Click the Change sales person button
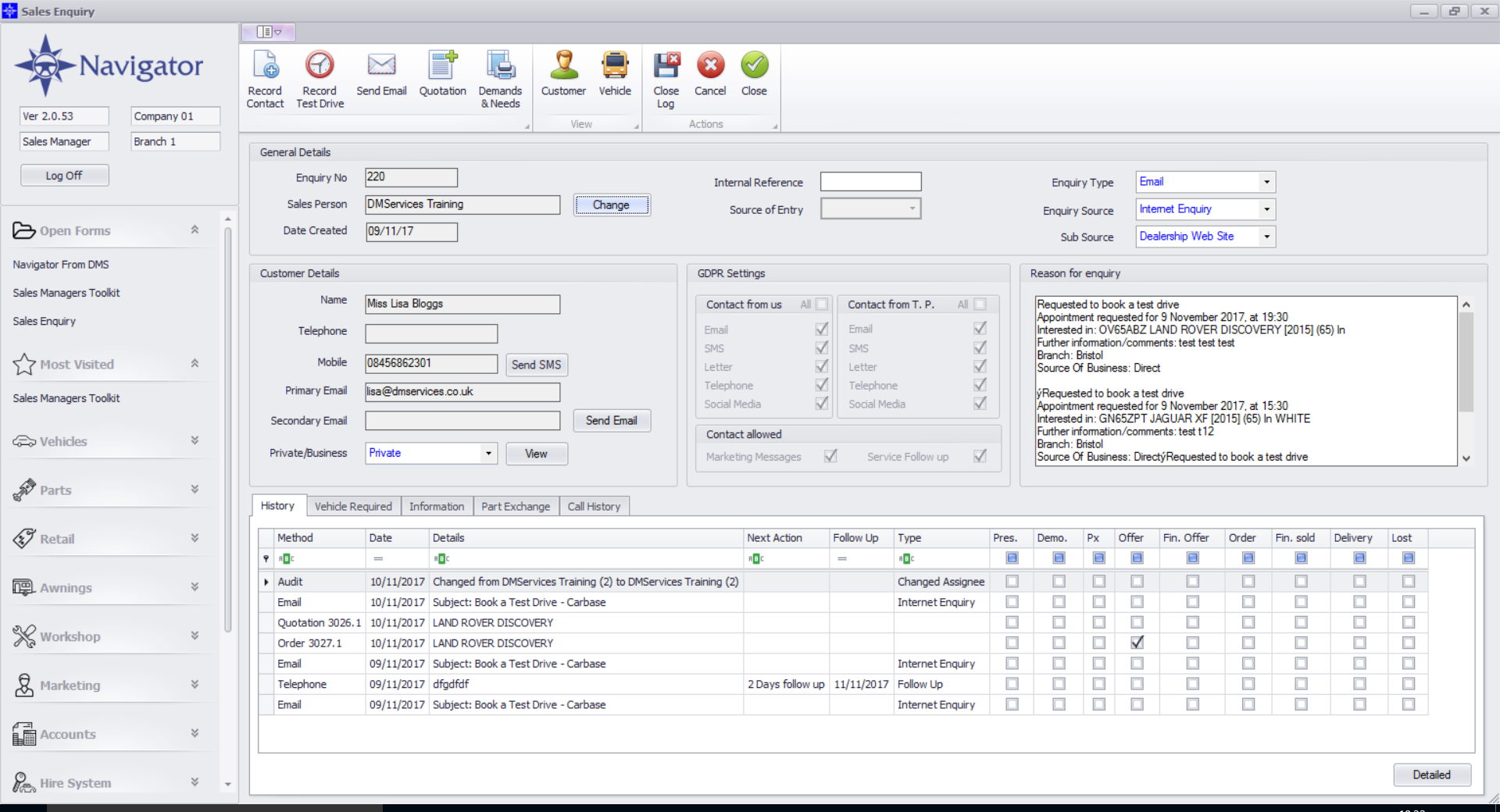The image size is (1500, 812). 611,205
